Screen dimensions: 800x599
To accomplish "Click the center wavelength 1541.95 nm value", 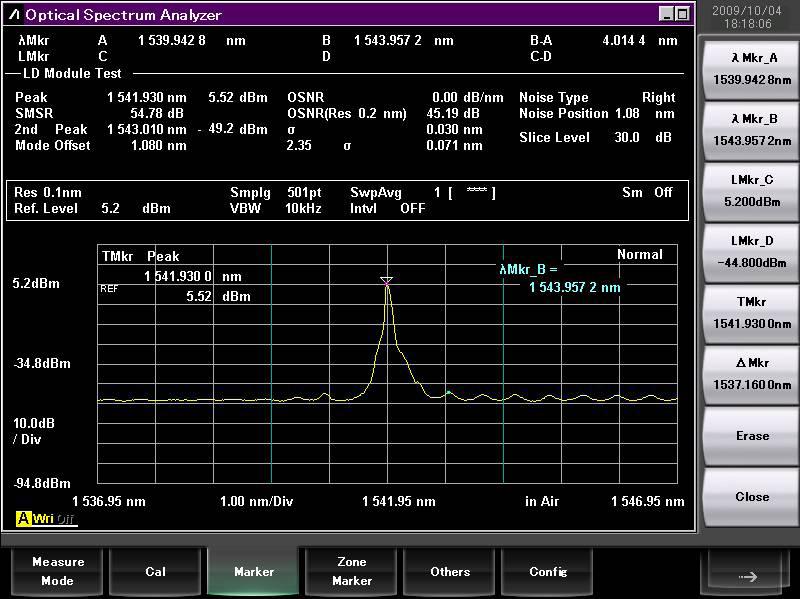I will 398,501.
